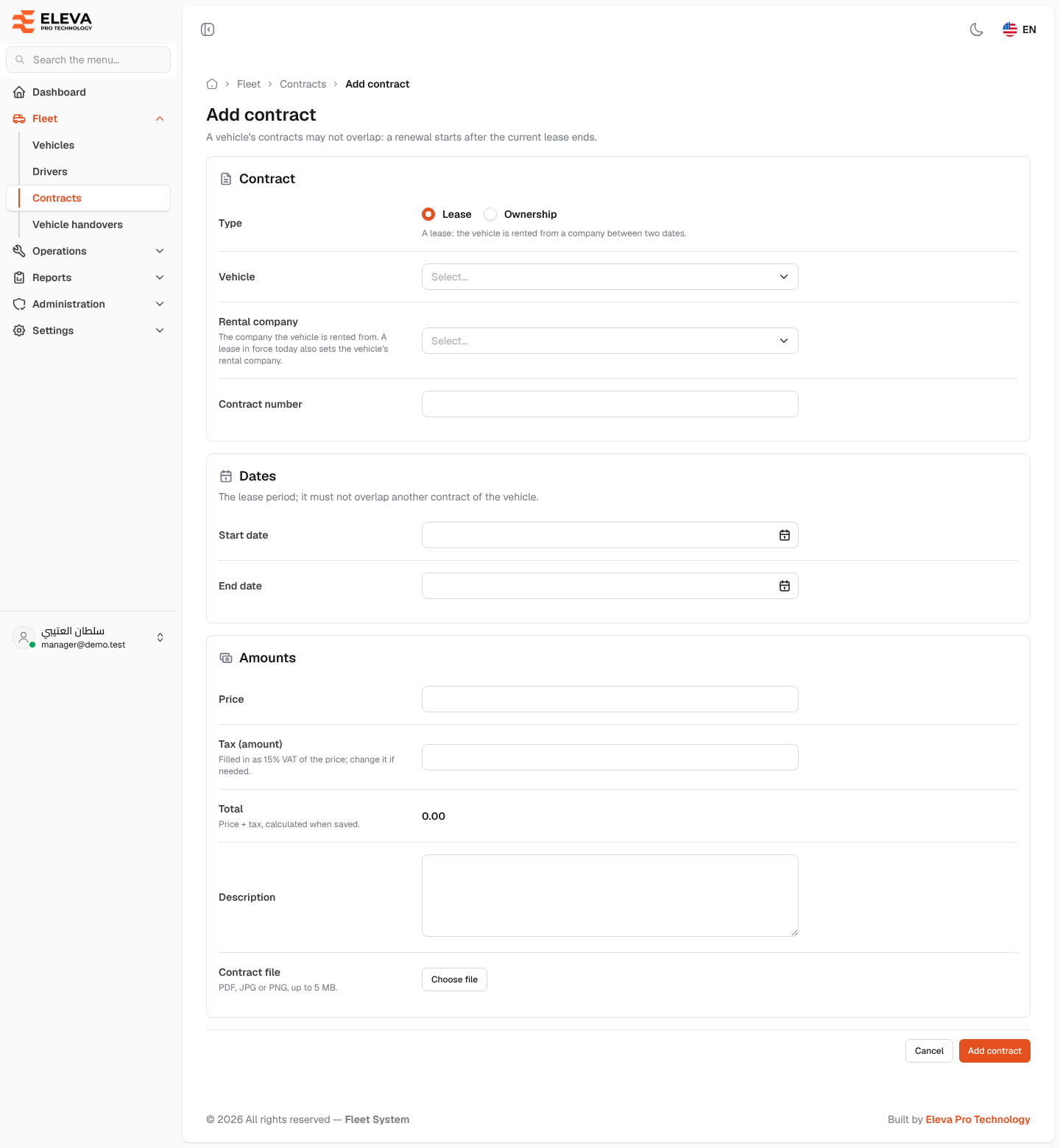Focus the Search the menu box
The height and width of the screenshot is (1148, 1060).
[88, 60]
